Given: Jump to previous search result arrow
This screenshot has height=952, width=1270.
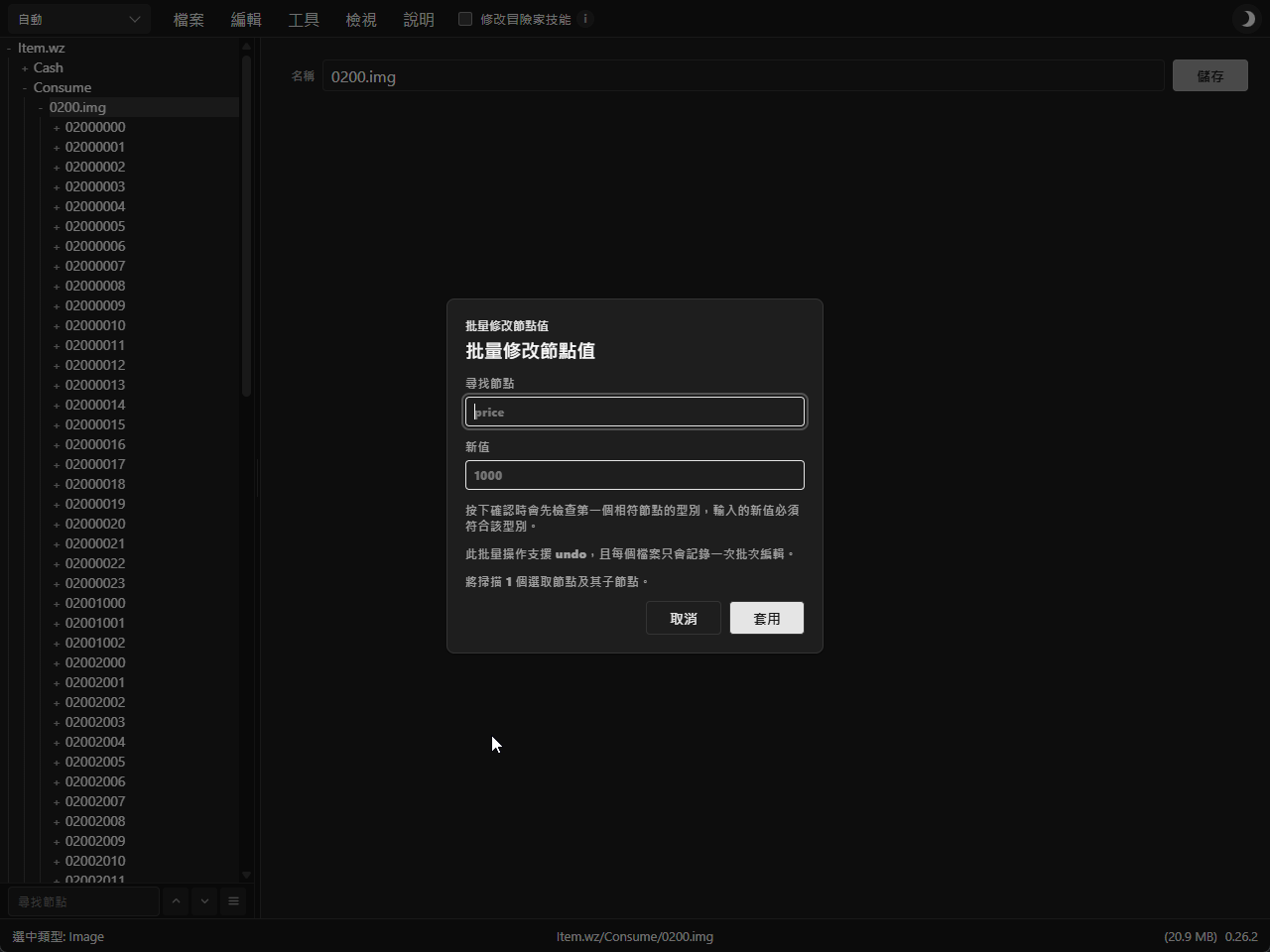Looking at the screenshot, I should (176, 901).
